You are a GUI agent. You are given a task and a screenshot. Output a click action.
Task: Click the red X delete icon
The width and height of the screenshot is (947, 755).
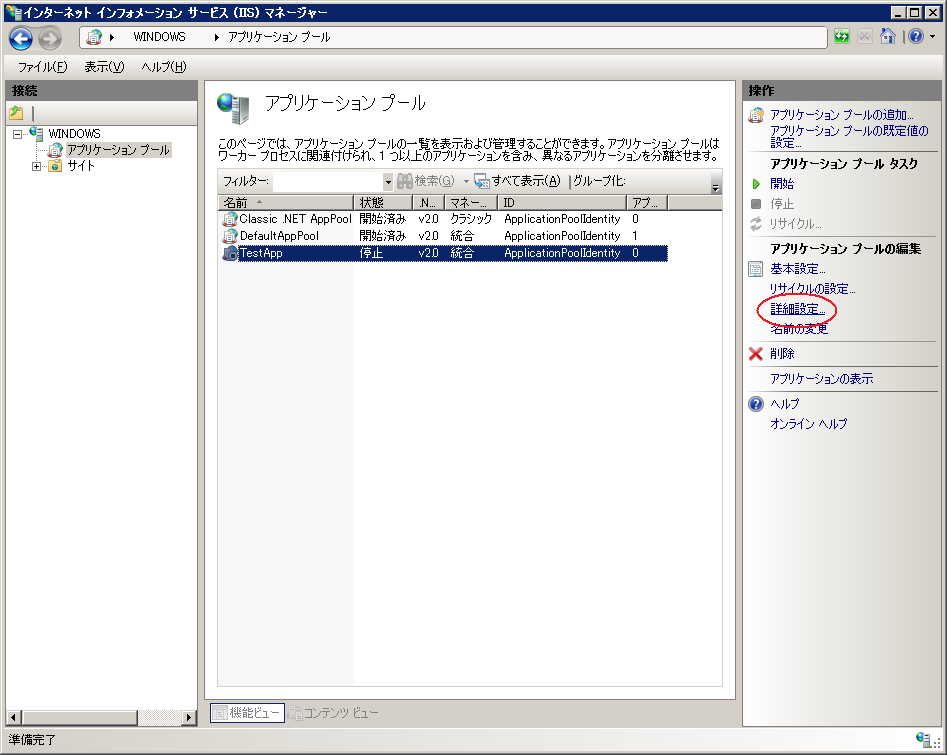point(756,354)
